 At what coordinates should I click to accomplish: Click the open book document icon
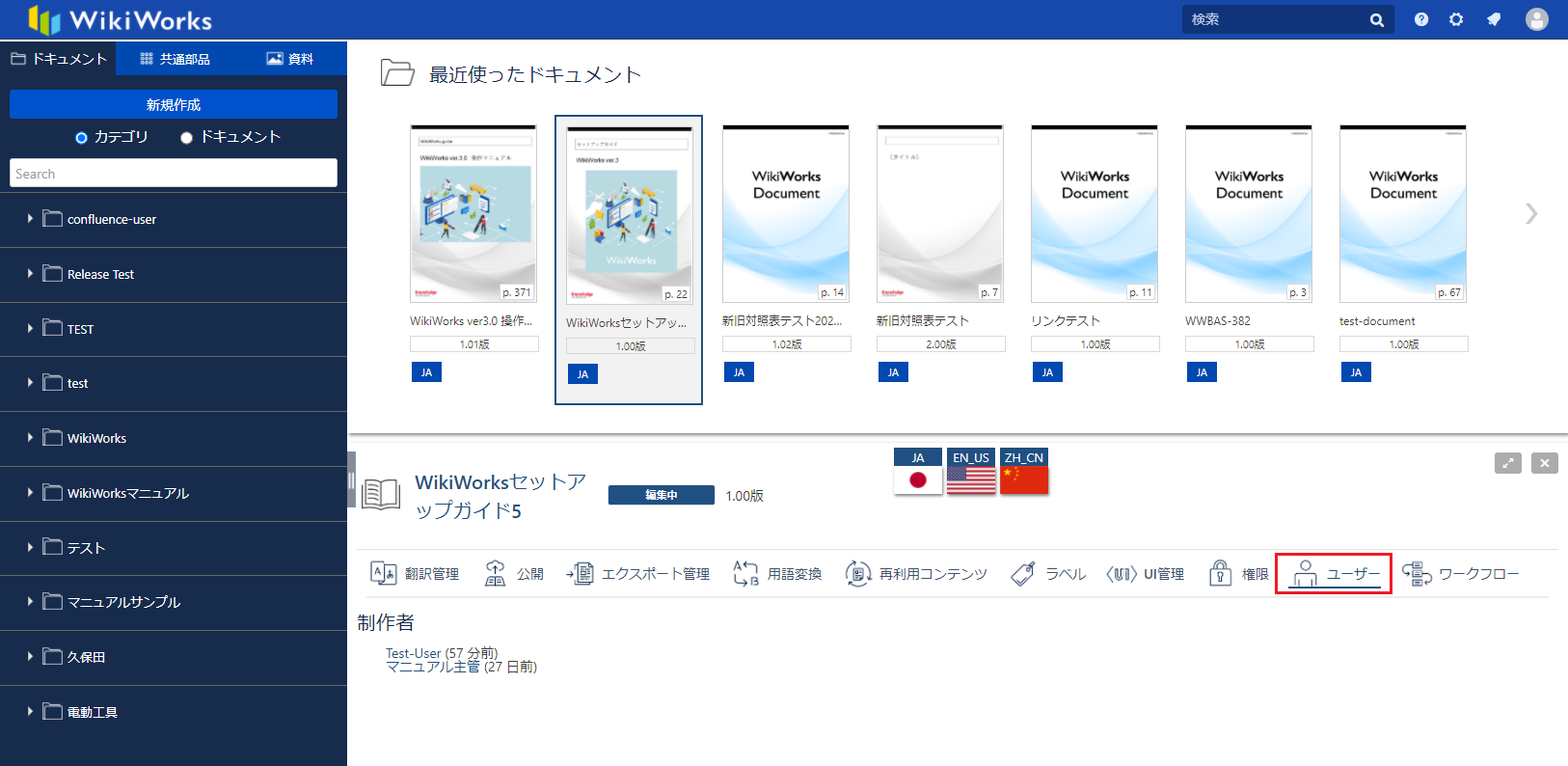[381, 493]
